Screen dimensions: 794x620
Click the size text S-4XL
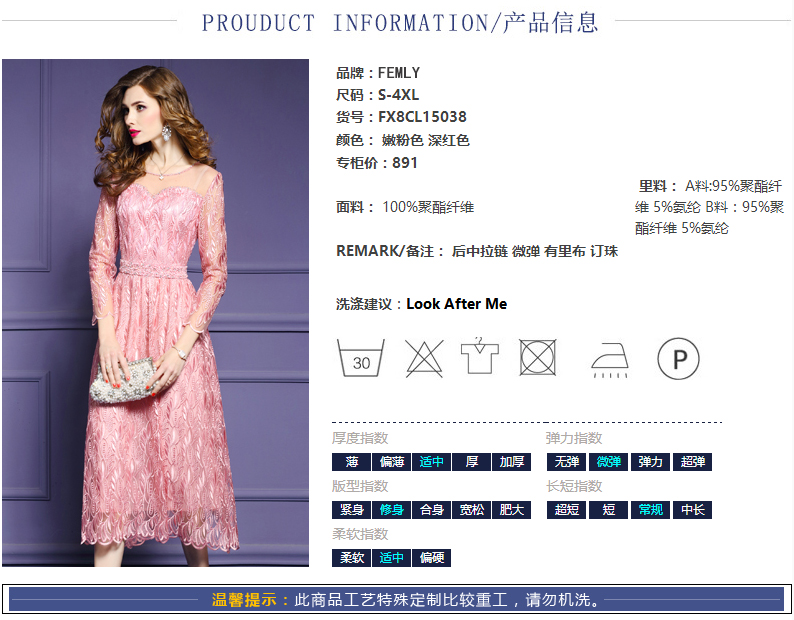399,95
